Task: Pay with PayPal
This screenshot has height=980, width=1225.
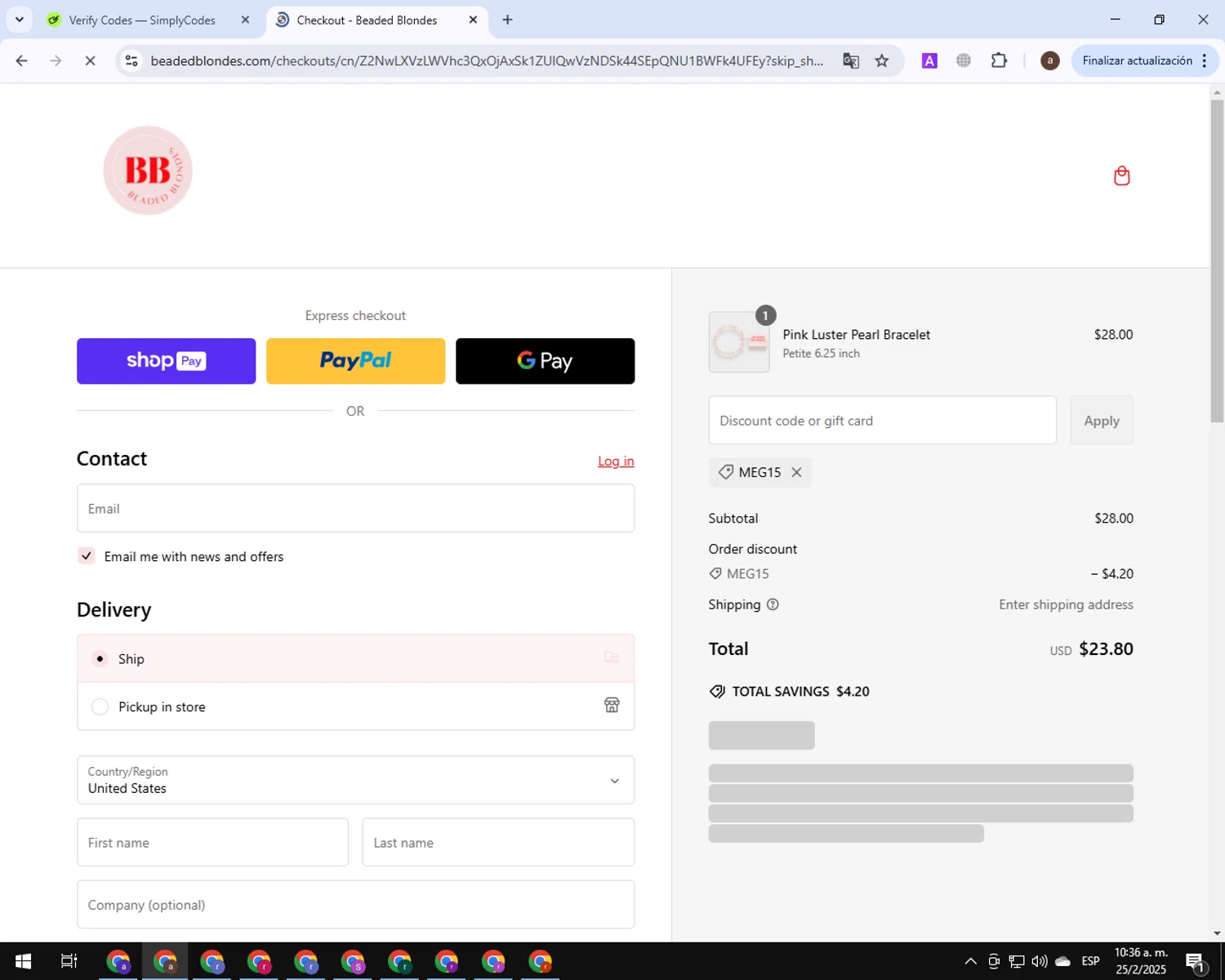Action: (355, 361)
